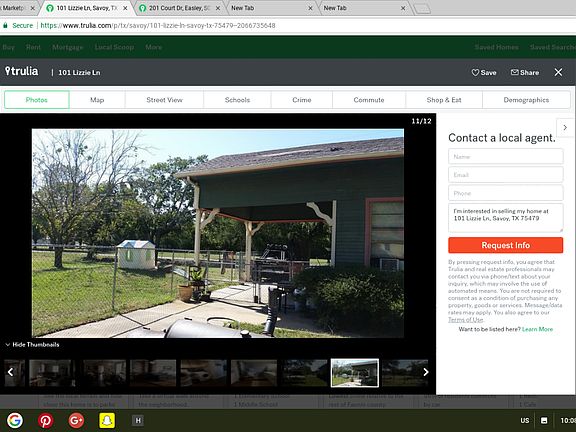Close the photo gallery overlay

point(558,72)
